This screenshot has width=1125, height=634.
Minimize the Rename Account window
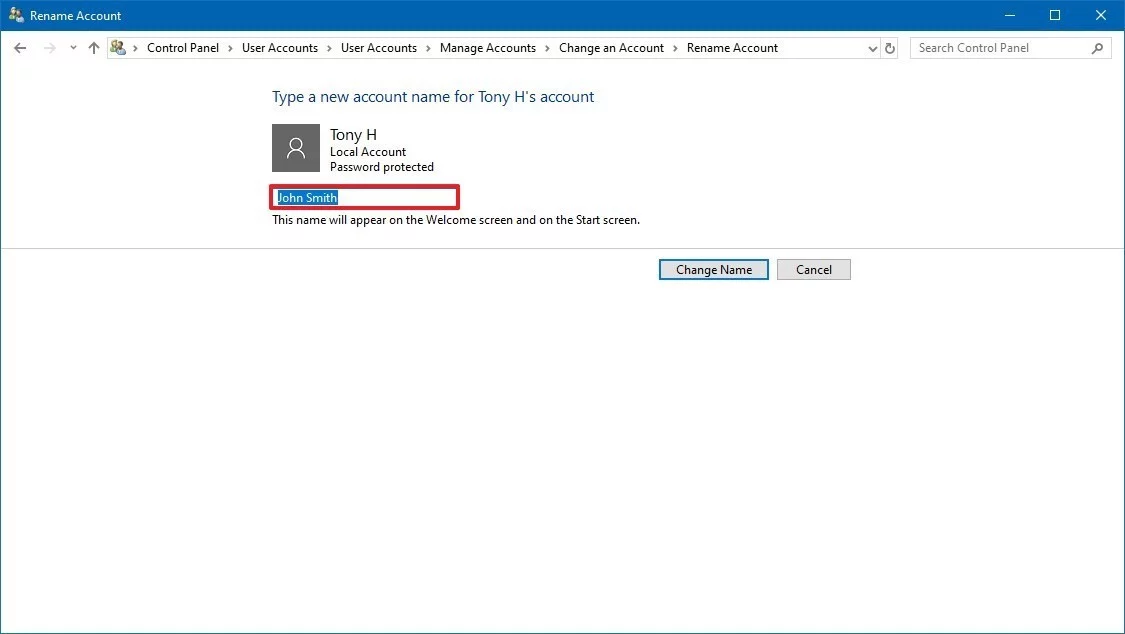click(1009, 15)
